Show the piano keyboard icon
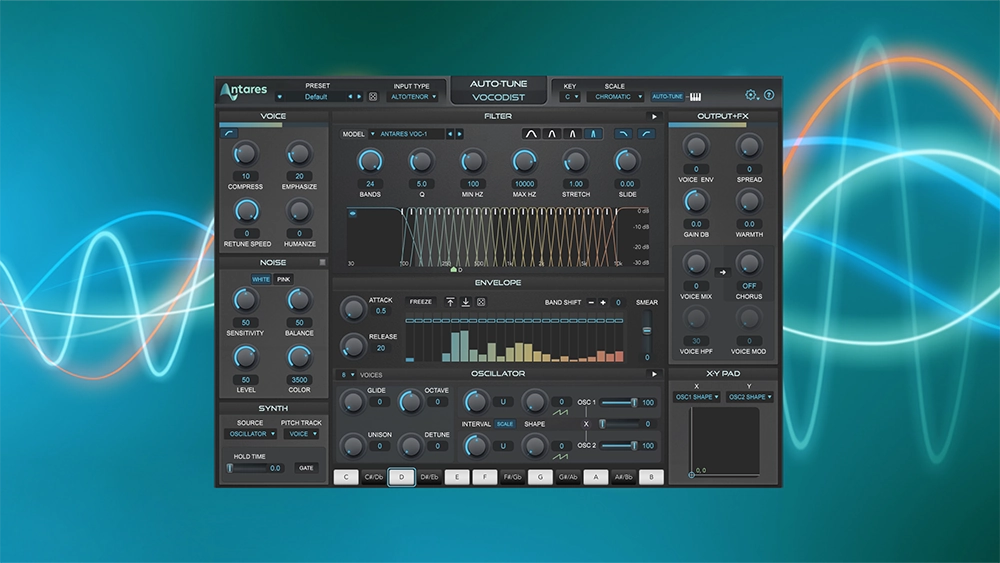 pos(695,97)
